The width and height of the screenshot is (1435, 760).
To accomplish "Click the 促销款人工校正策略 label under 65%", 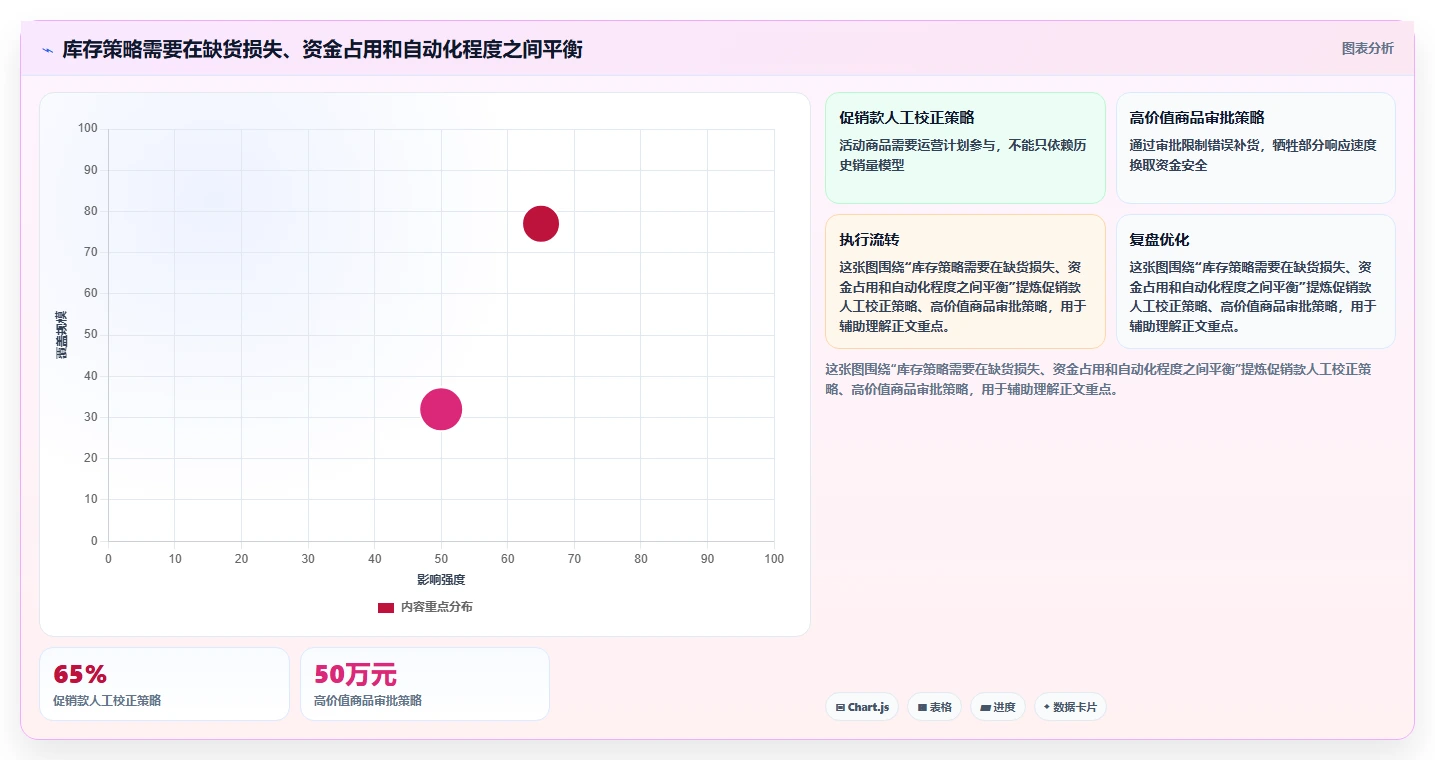I will point(107,701).
